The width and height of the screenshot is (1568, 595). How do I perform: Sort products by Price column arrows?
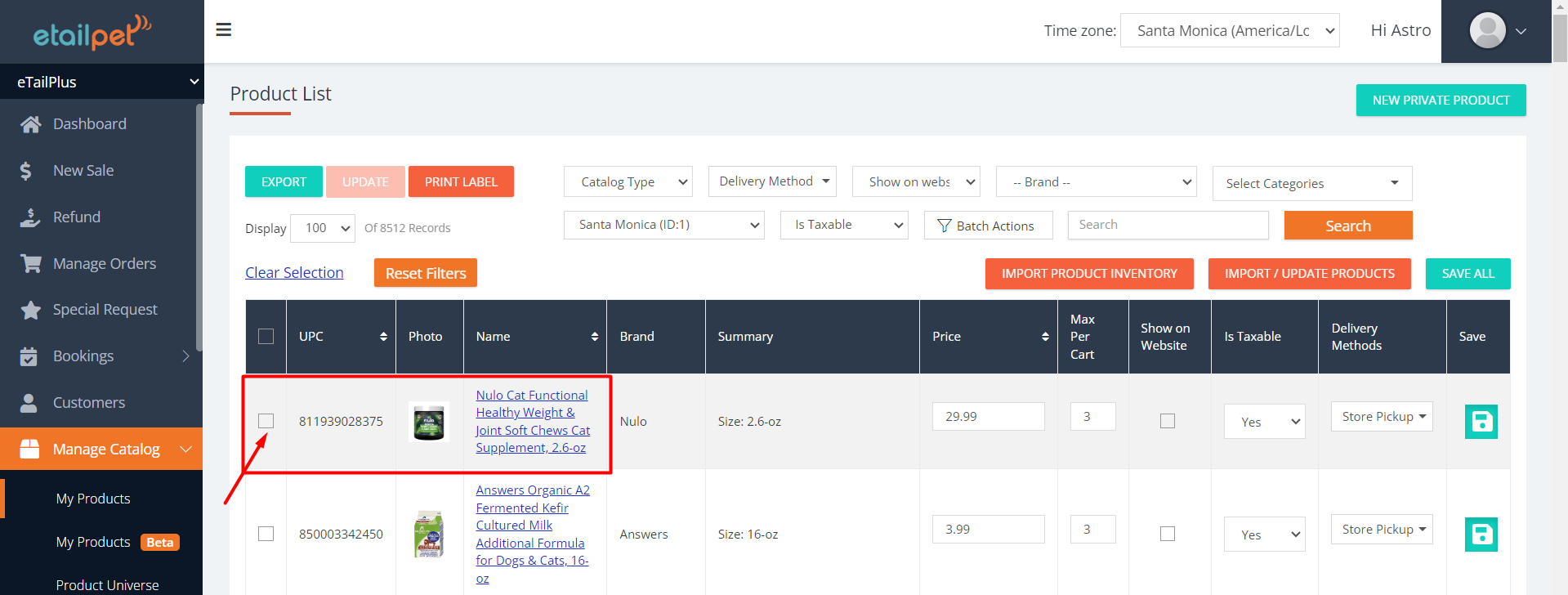tap(1044, 337)
